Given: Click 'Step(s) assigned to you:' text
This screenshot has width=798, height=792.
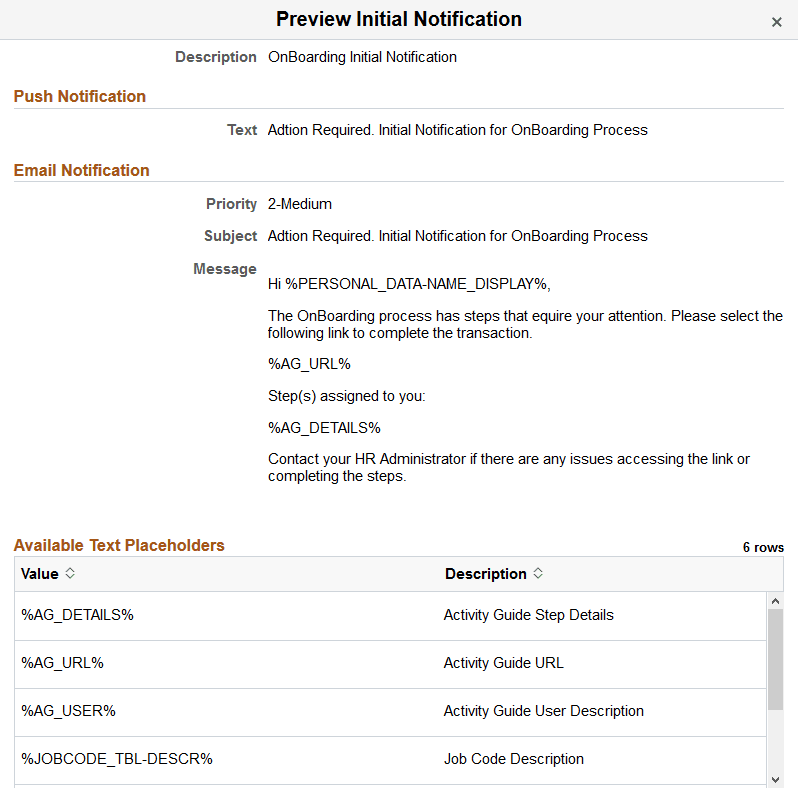Looking at the screenshot, I should [347, 396].
